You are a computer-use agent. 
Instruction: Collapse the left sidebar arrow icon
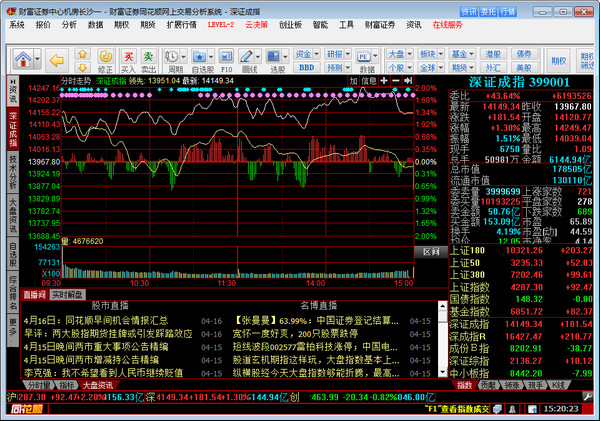point(13,82)
